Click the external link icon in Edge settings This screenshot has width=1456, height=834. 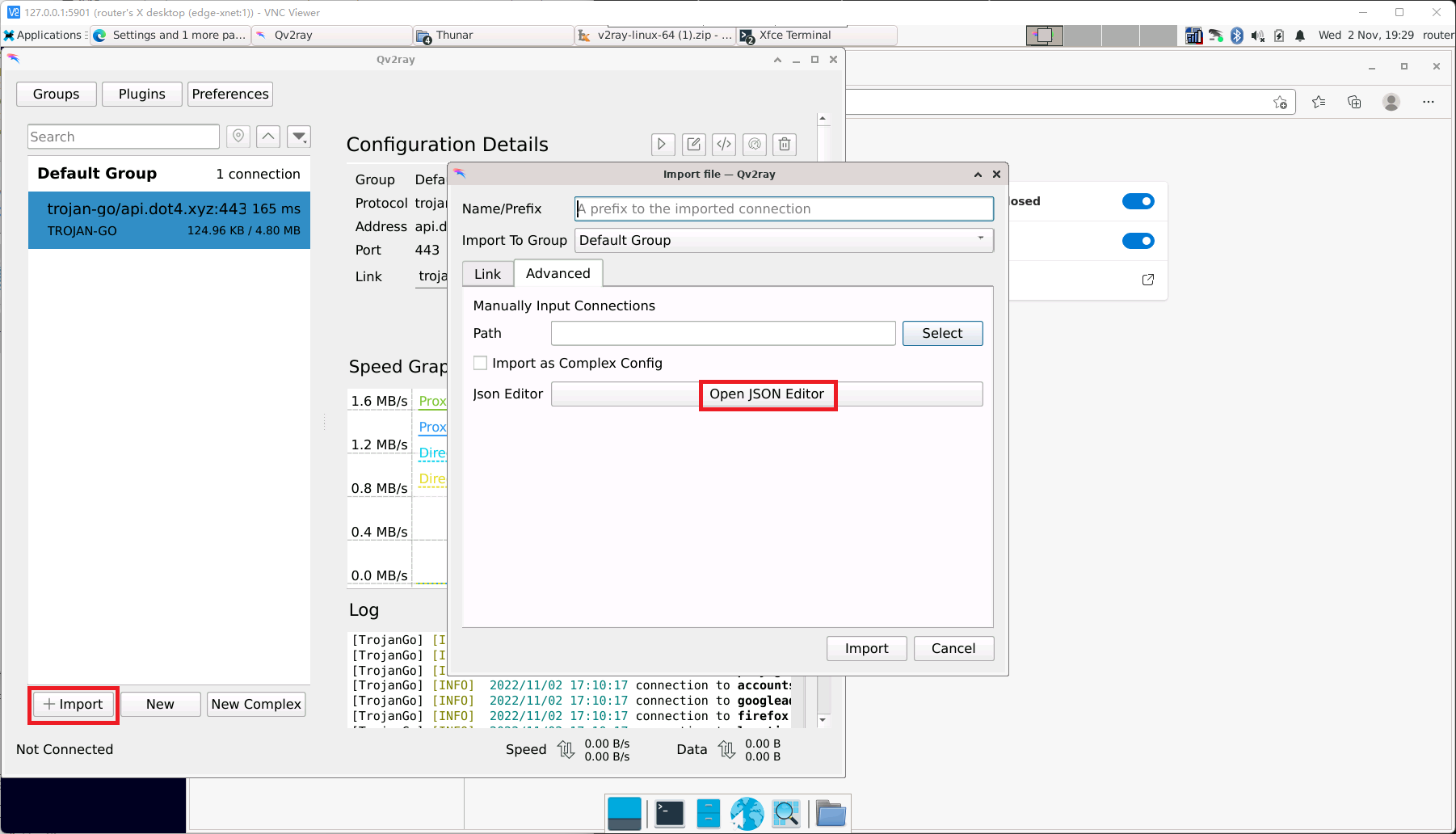pyautogui.click(x=1148, y=280)
